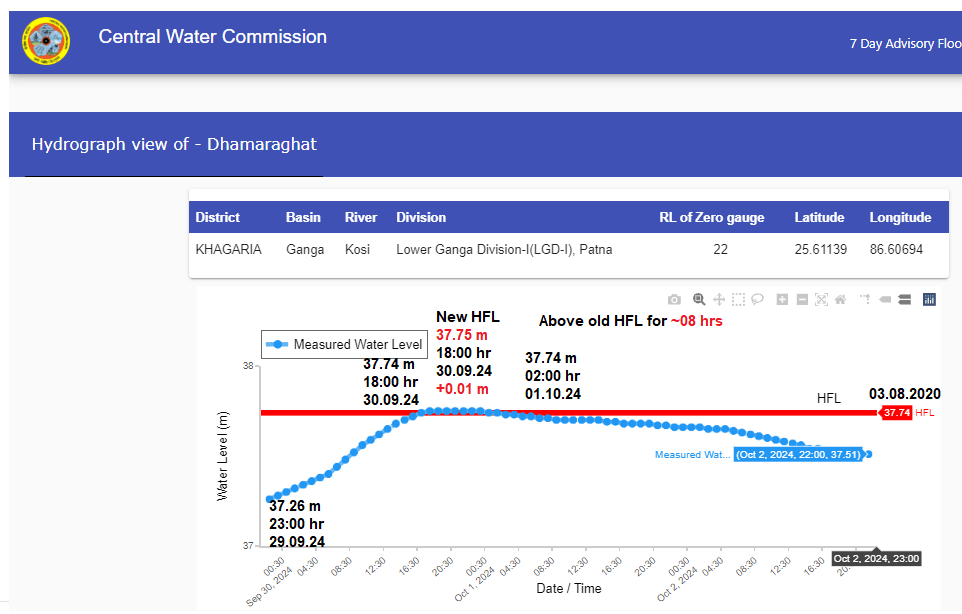The height and width of the screenshot is (614, 962).
Task: Click the Autoscale chart icon
Action: click(822, 299)
